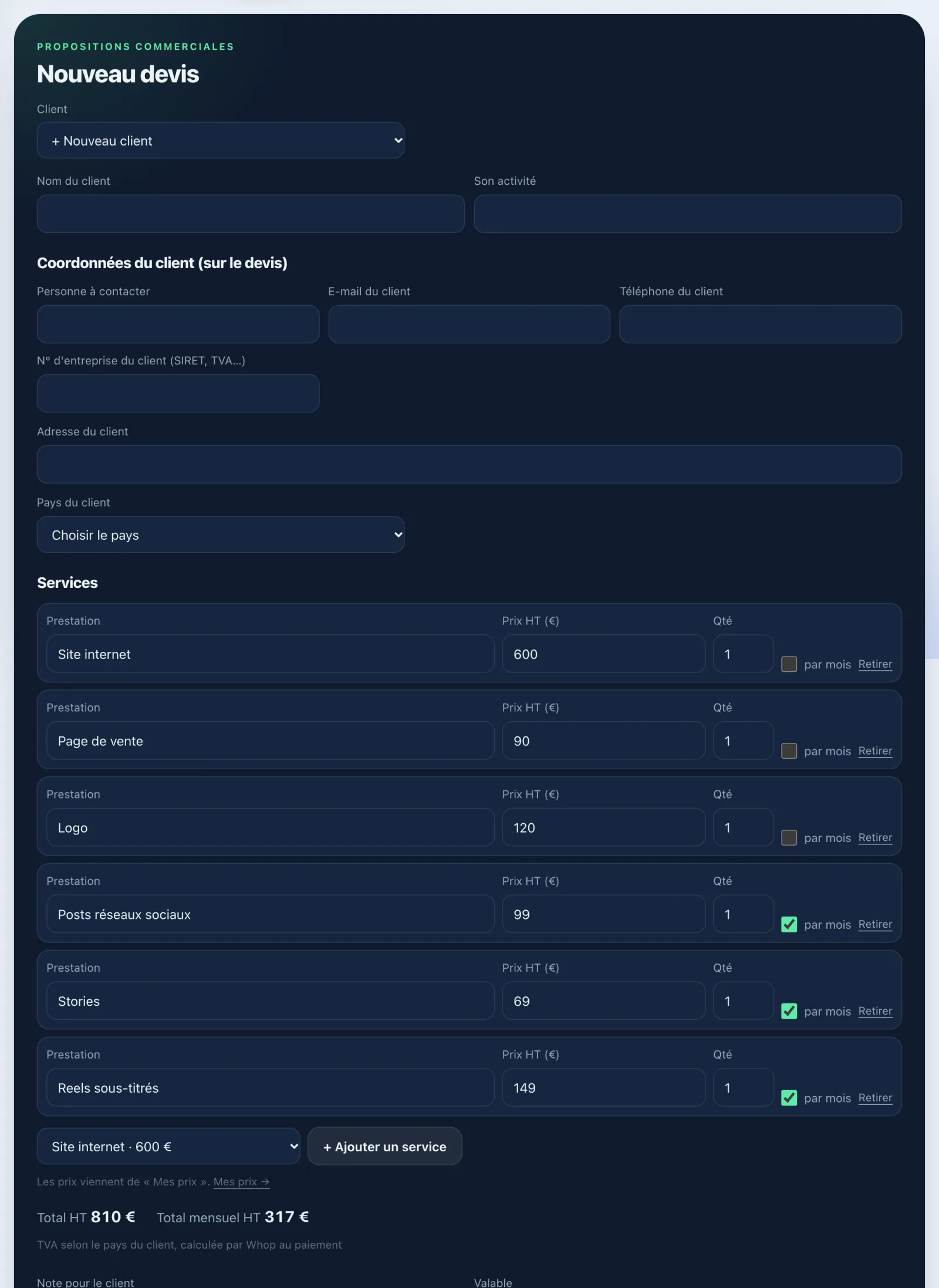Click the quantity field of Logo row
Screen dimensions: 939x1288
pos(744,827)
